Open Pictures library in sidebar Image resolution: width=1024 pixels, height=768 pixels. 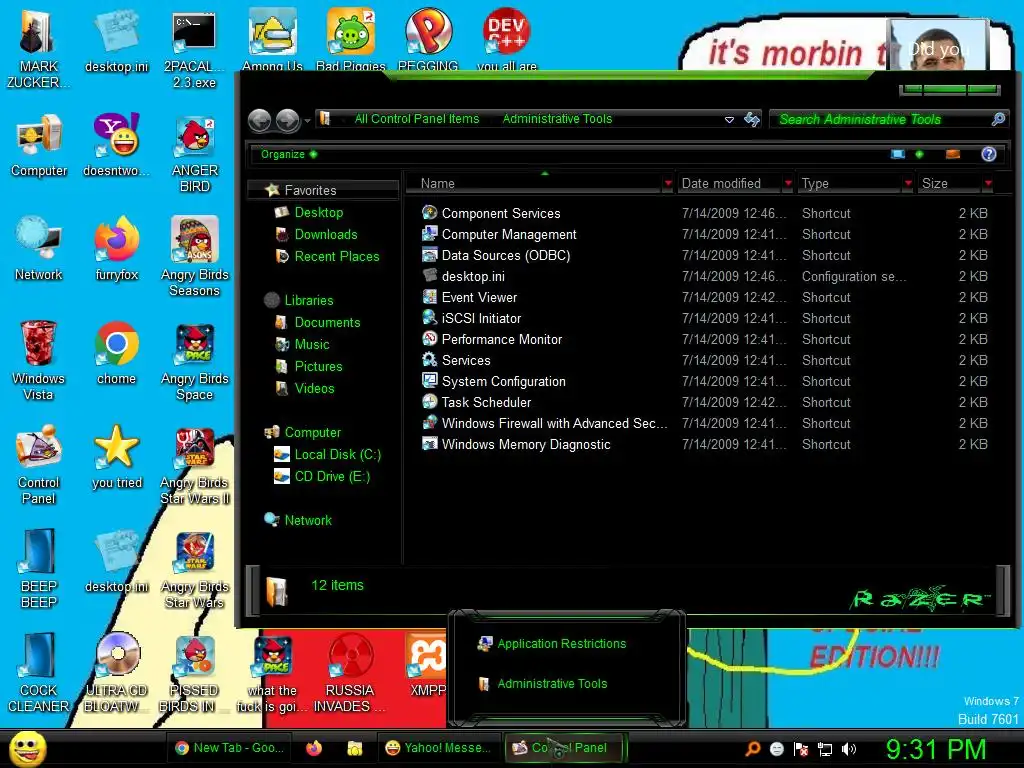pos(318,366)
